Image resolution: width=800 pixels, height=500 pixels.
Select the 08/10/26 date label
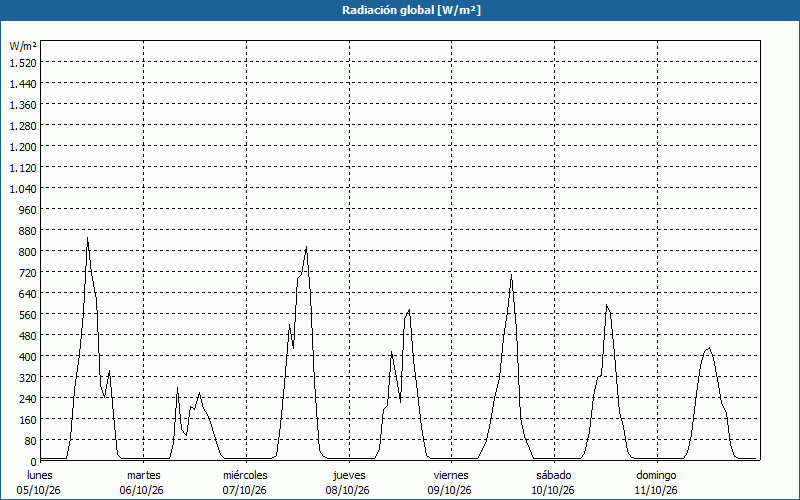point(348,491)
